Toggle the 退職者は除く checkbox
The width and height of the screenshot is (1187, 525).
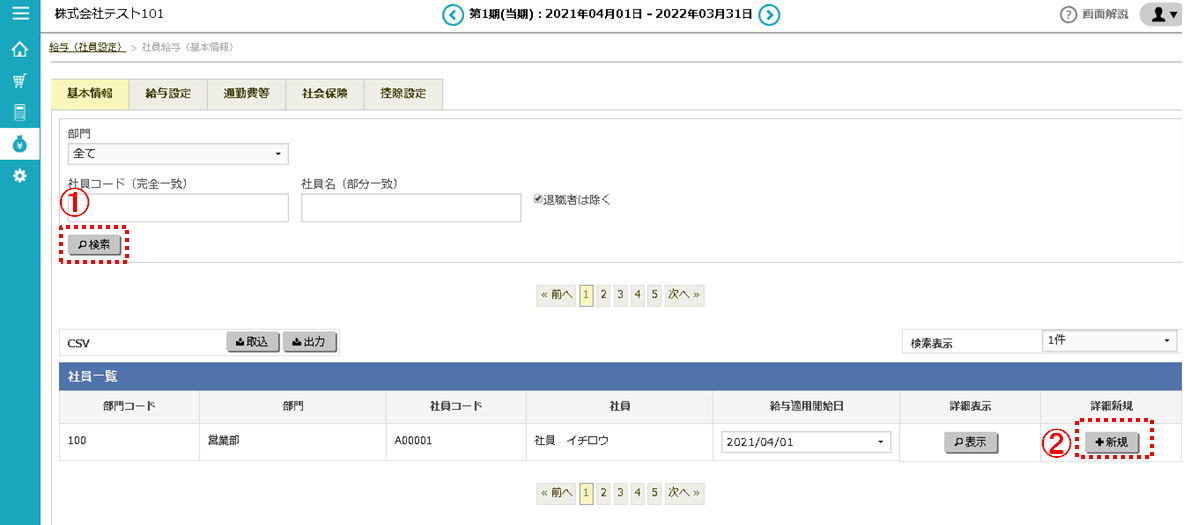tap(538, 199)
